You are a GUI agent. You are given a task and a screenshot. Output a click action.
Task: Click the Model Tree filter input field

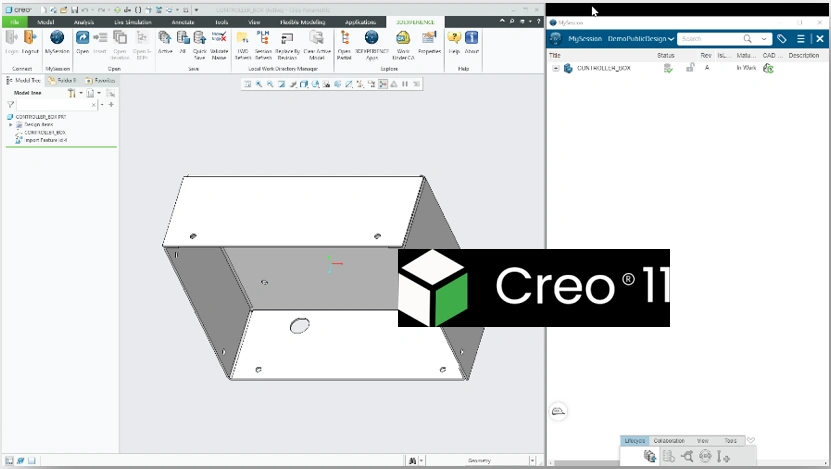pos(56,104)
